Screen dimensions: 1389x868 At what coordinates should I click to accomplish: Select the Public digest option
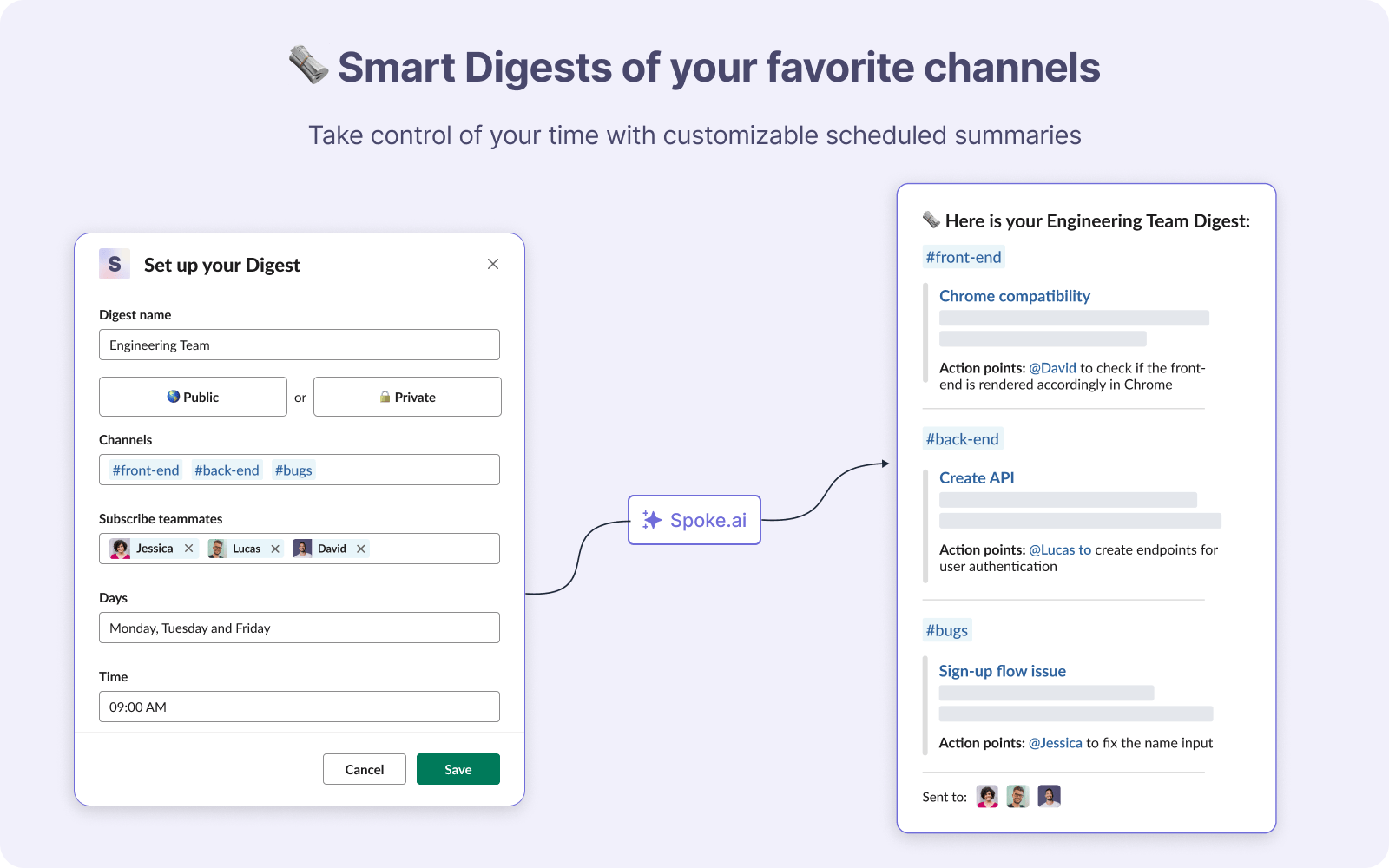tap(193, 397)
